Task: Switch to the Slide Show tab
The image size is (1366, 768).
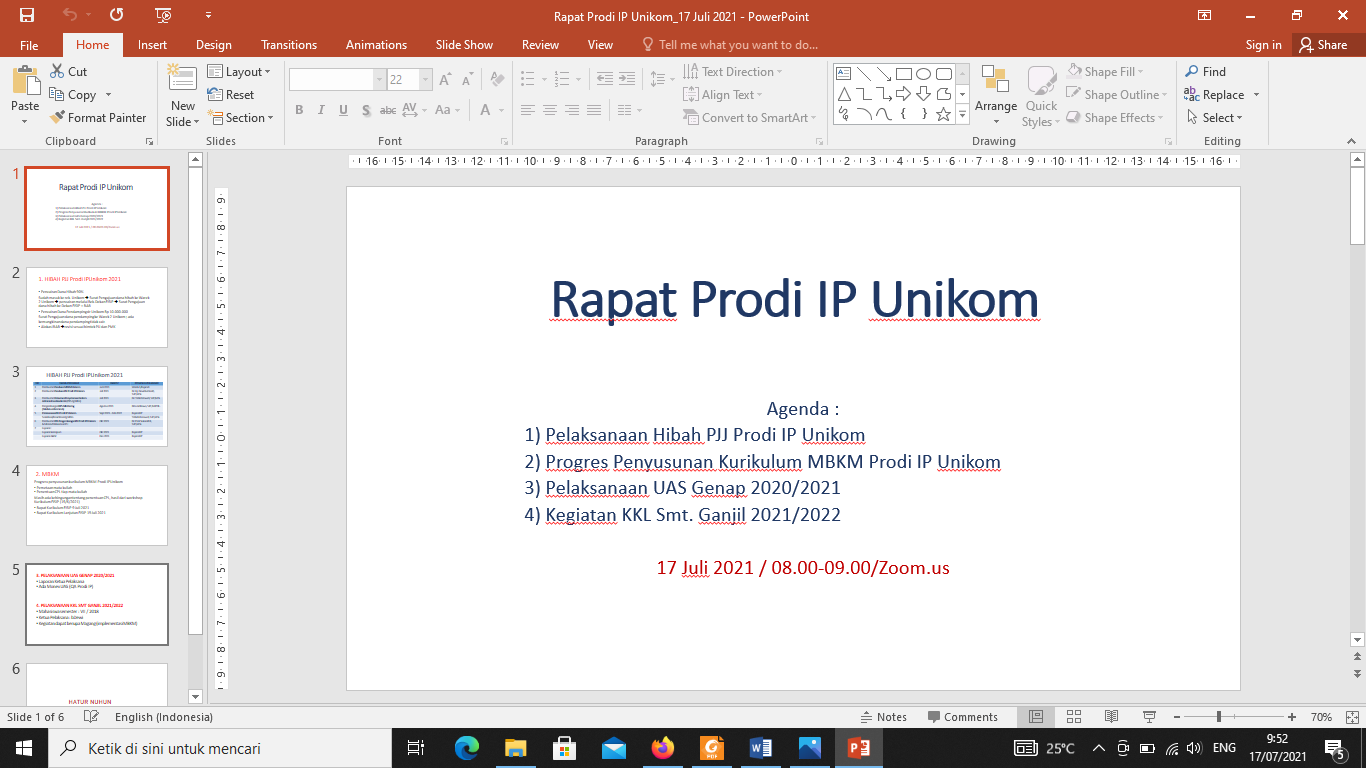Action: [x=464, y=45]
